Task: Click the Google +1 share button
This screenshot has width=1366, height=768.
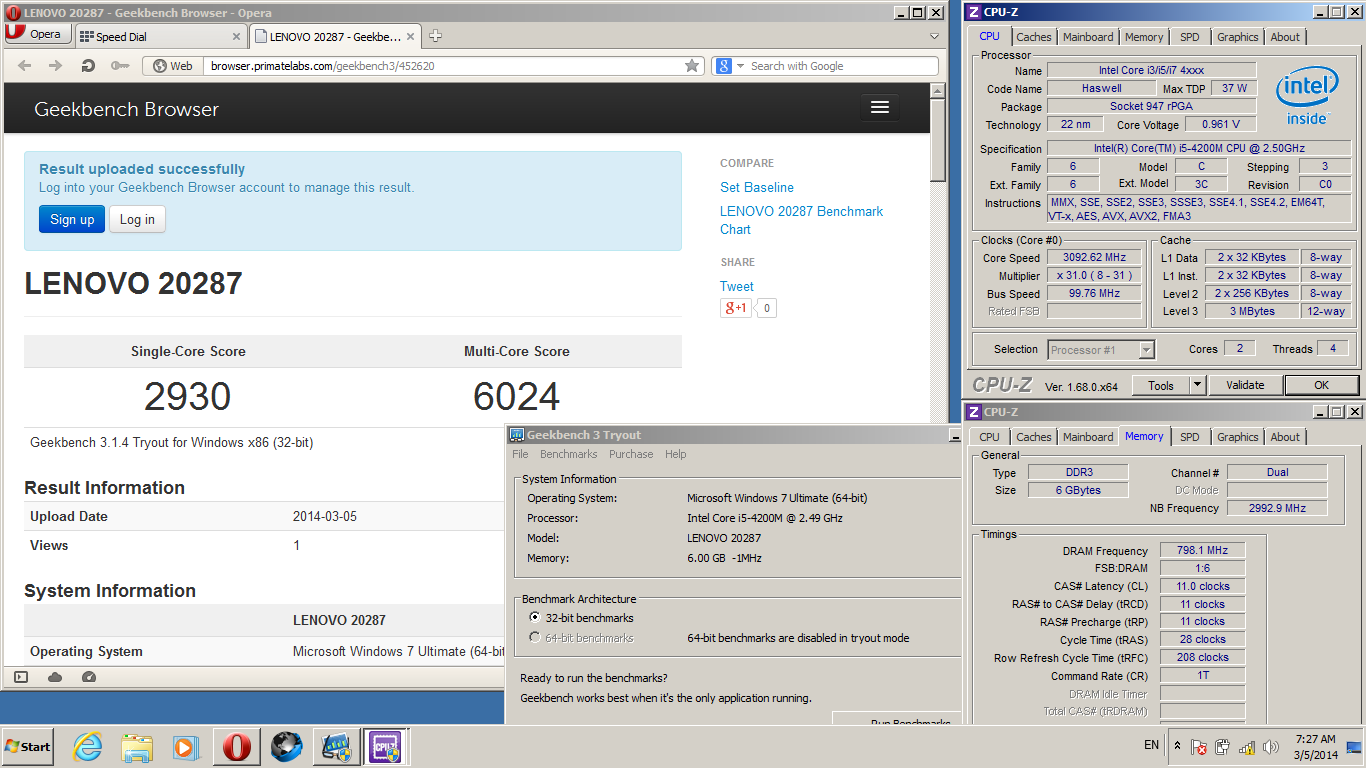Action: pyautogui.click(x=735, y=308)
